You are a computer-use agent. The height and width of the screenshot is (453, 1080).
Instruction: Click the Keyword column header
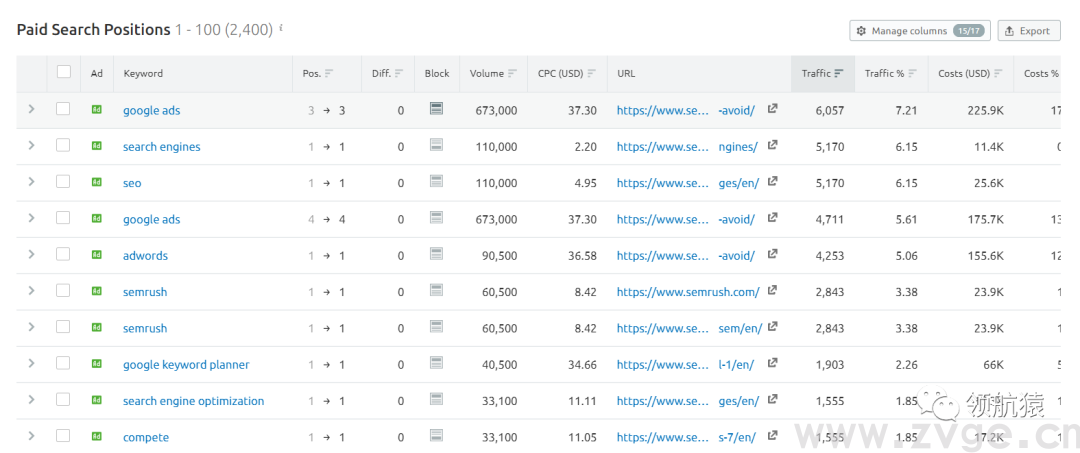(x=143, y=73)
